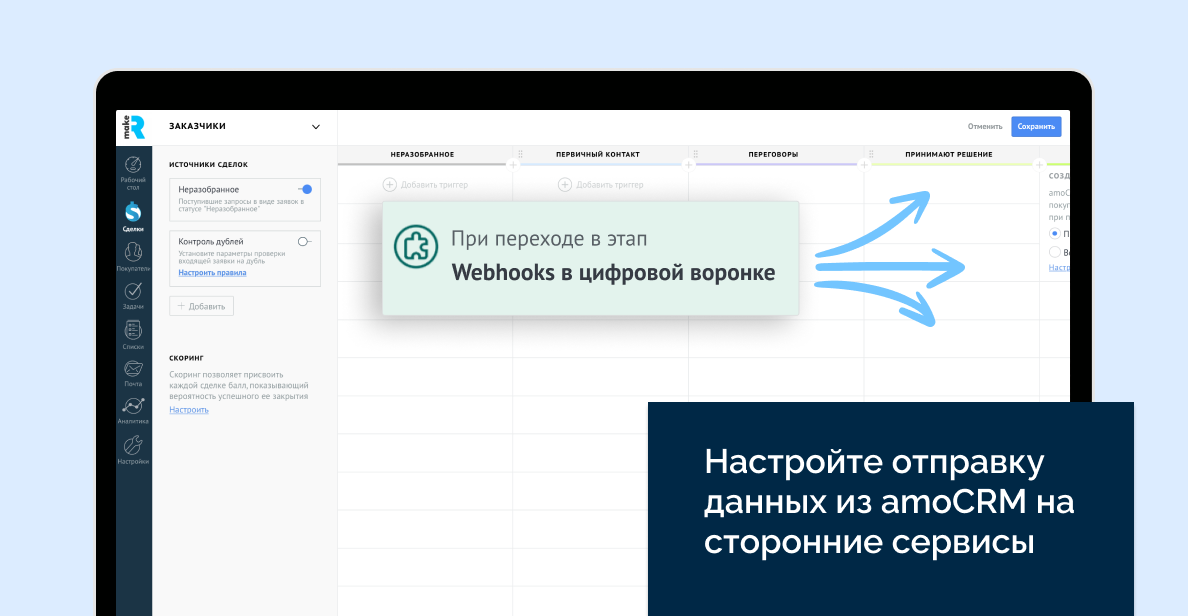This screenshot has height=616, width=1188.
Task: Open the Настроить link under Скоринг
Action: click(x=189, y=410)
